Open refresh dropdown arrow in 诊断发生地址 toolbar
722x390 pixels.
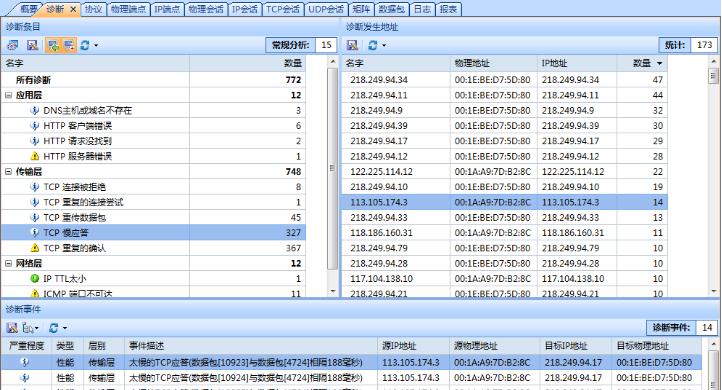pos(384,45)
